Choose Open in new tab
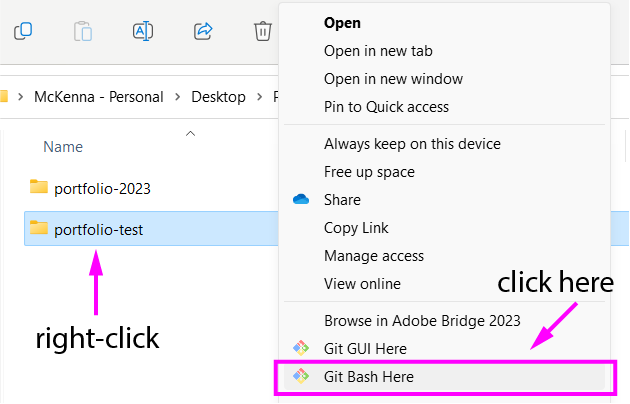The width and height of the screenshot is (630, 404). click(378, 51)
